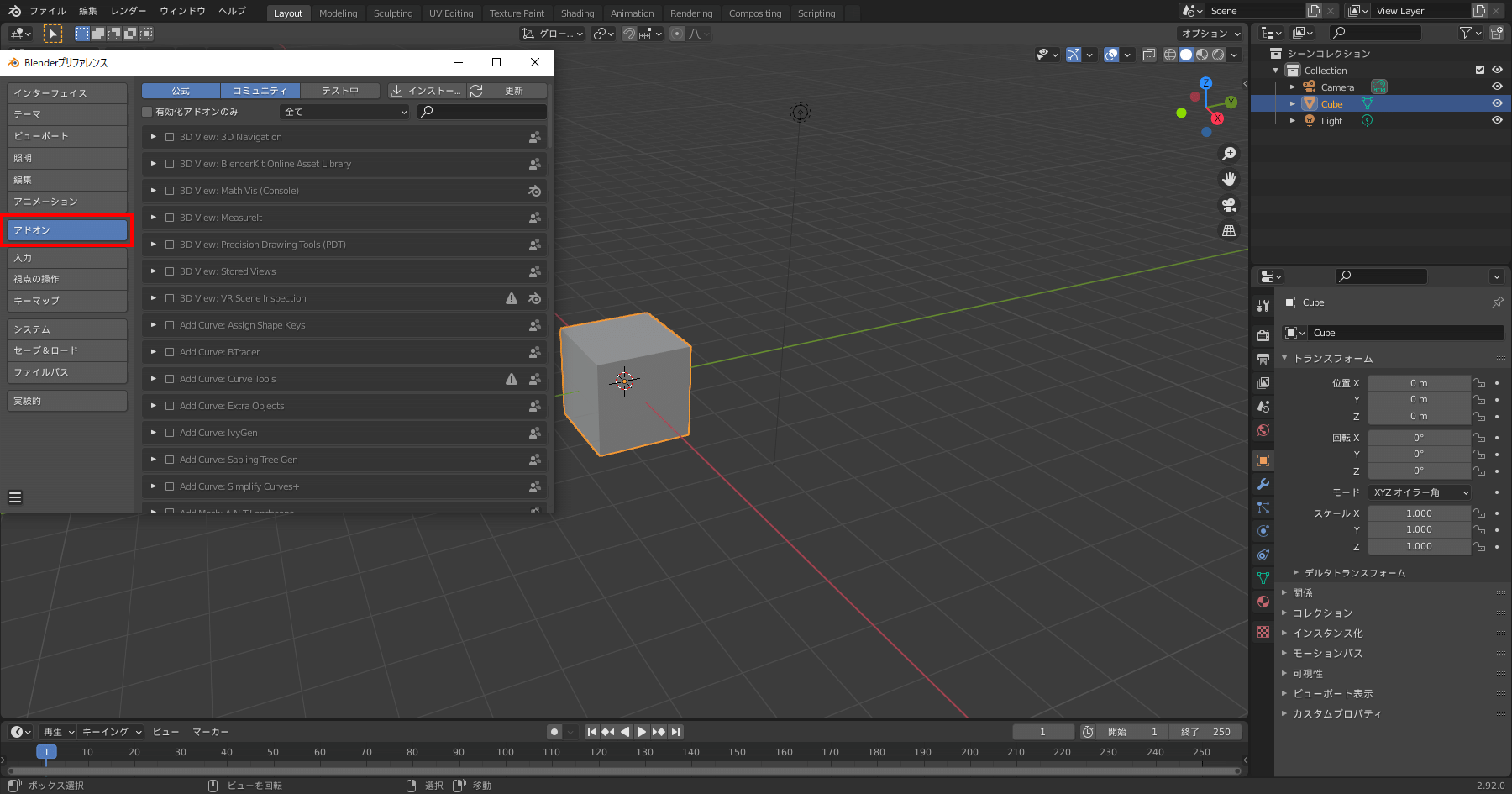
Task: Open the View Layer properties tab icon
Action: 1263,382
